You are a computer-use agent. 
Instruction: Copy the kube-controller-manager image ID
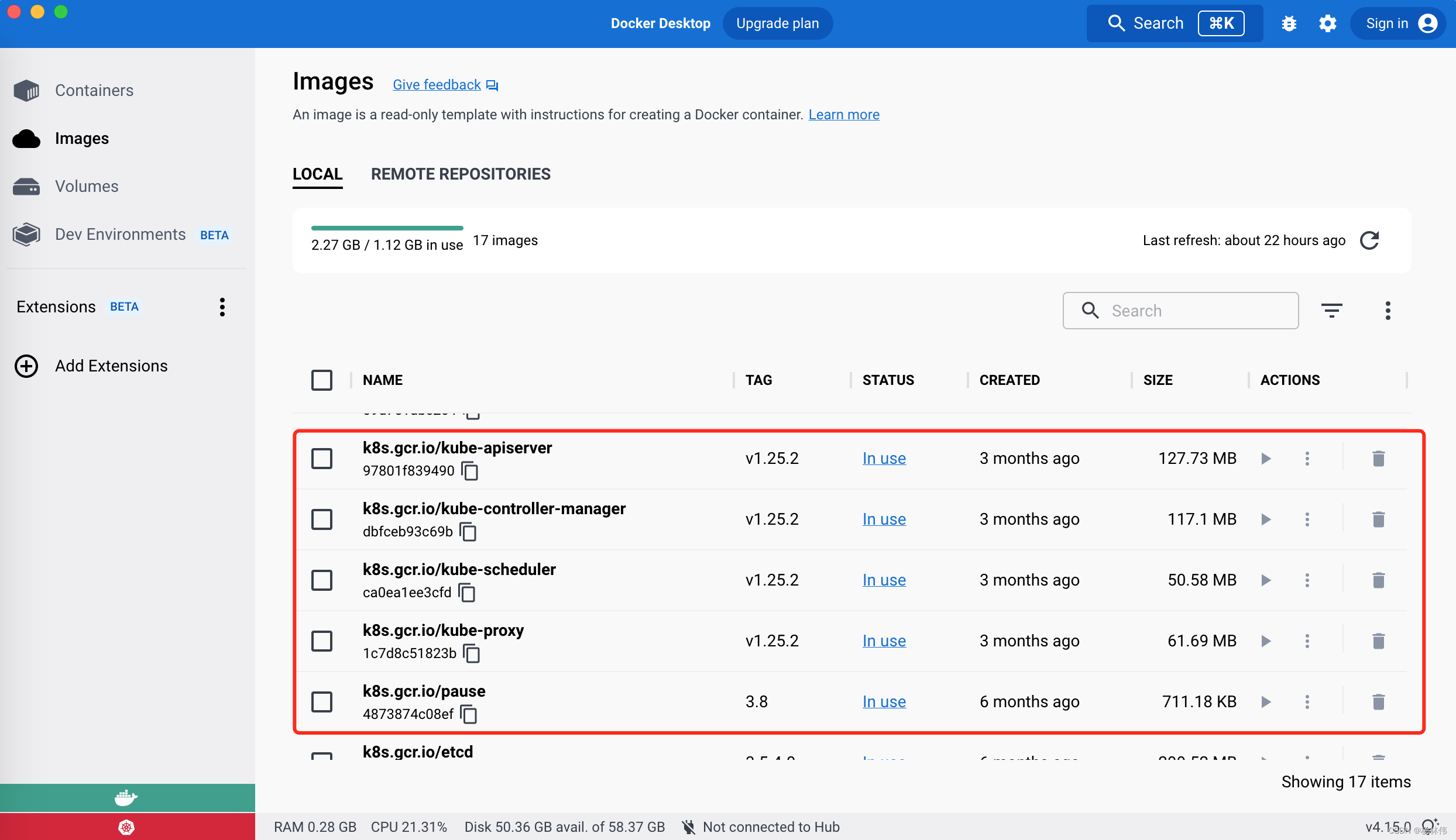point(468,532)
